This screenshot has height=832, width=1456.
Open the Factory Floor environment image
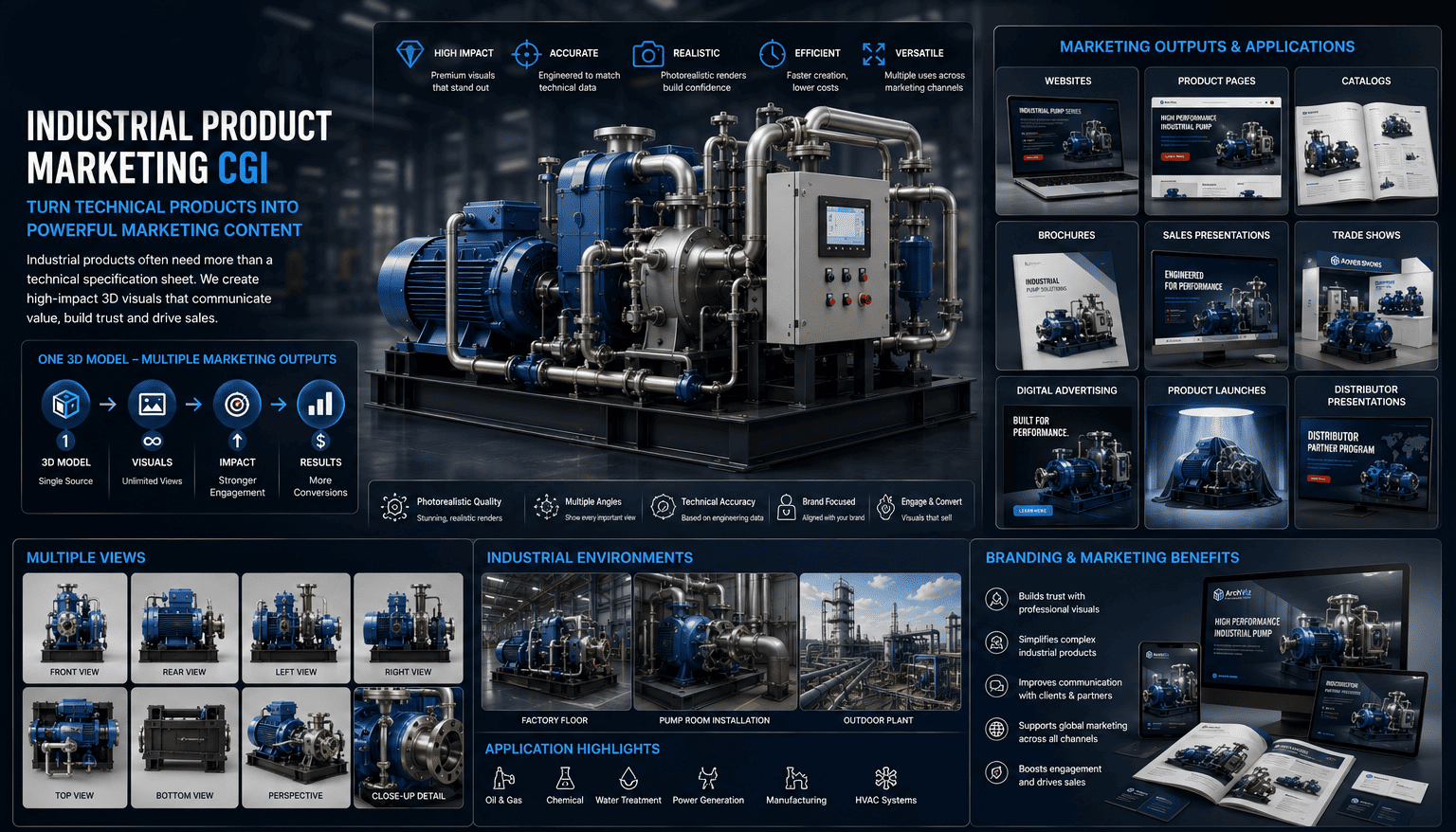[555, 642]
